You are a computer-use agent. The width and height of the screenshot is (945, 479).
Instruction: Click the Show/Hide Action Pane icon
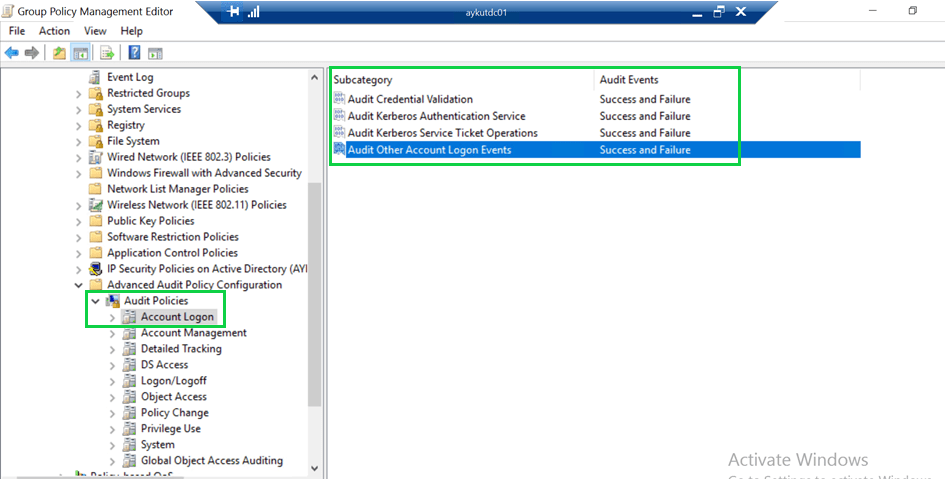coord(155,52)
